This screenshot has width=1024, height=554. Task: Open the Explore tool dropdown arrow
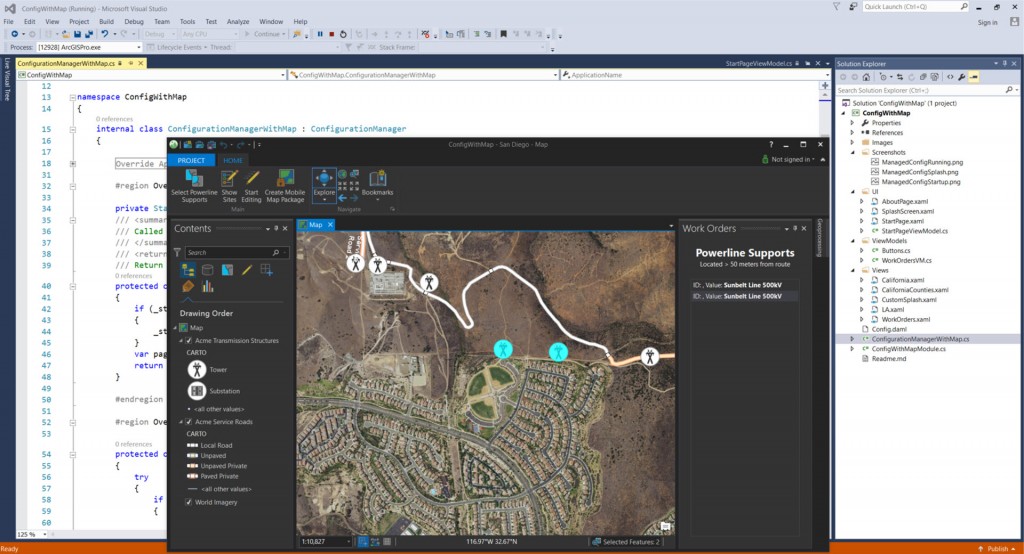324,199
